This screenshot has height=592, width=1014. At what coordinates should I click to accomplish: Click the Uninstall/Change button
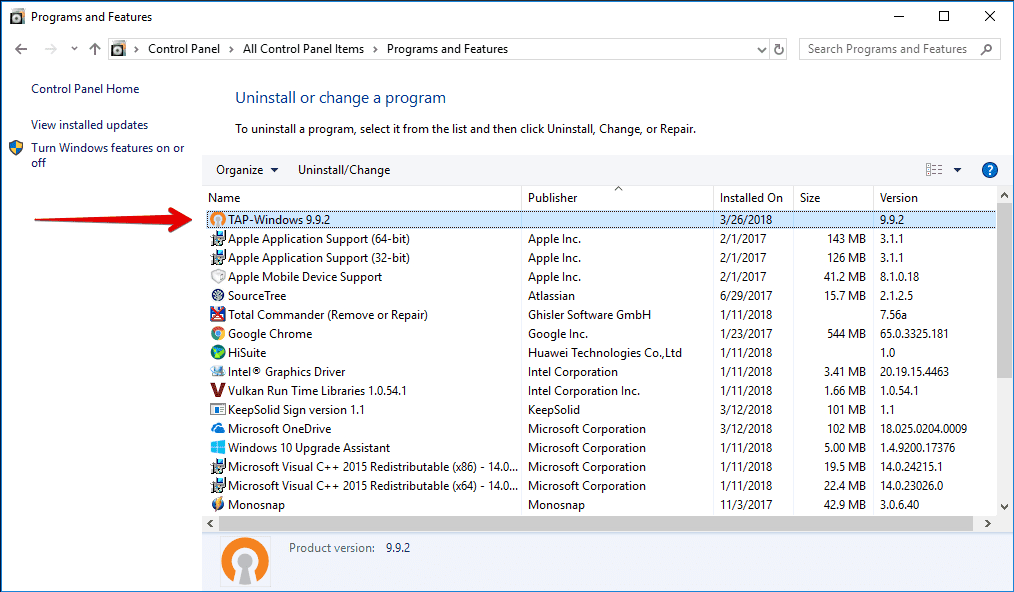pyautogui.click(x=344, y=169)
